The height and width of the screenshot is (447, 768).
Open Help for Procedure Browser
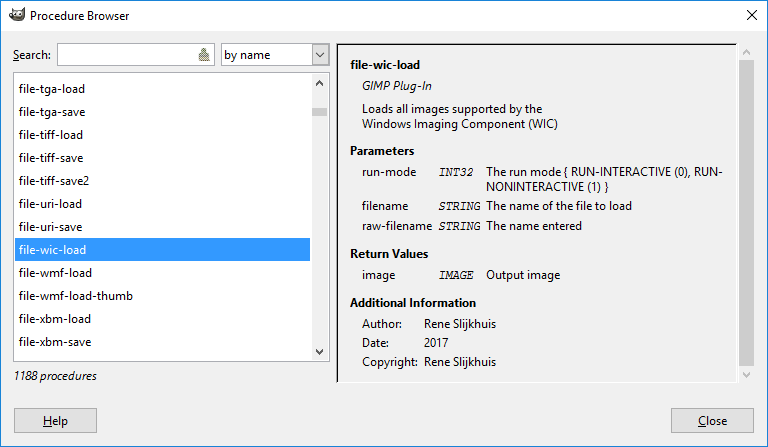click(55, 421)
